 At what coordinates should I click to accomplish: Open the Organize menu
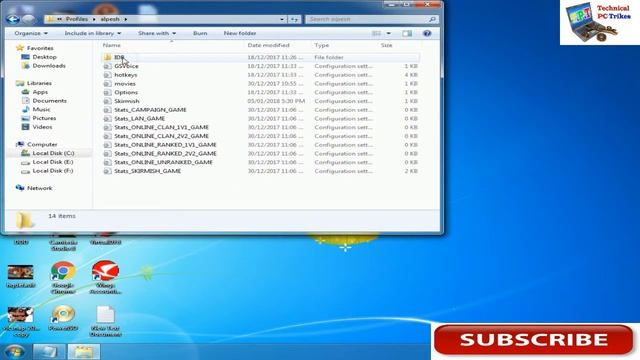click(31, 33)
